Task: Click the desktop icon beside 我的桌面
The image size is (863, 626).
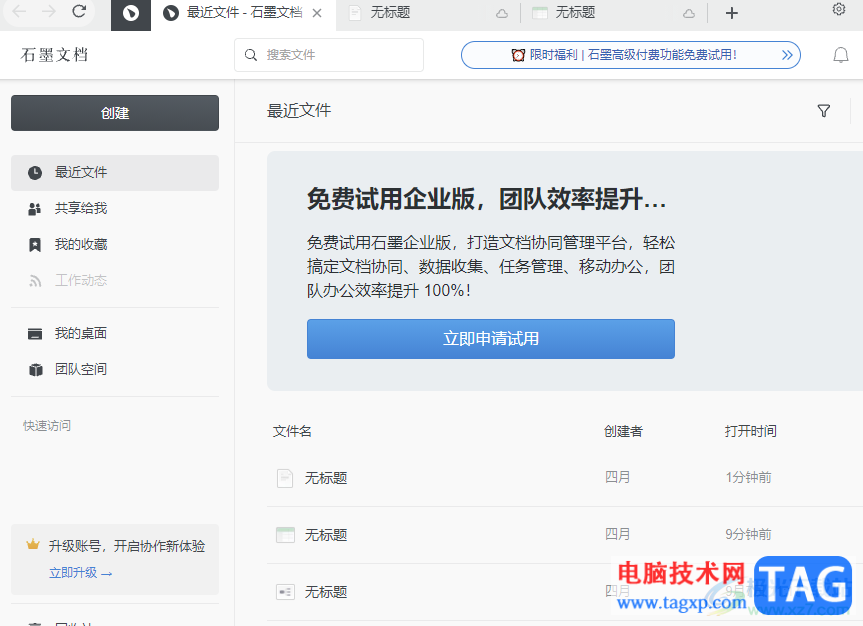Action: (35, 334)
